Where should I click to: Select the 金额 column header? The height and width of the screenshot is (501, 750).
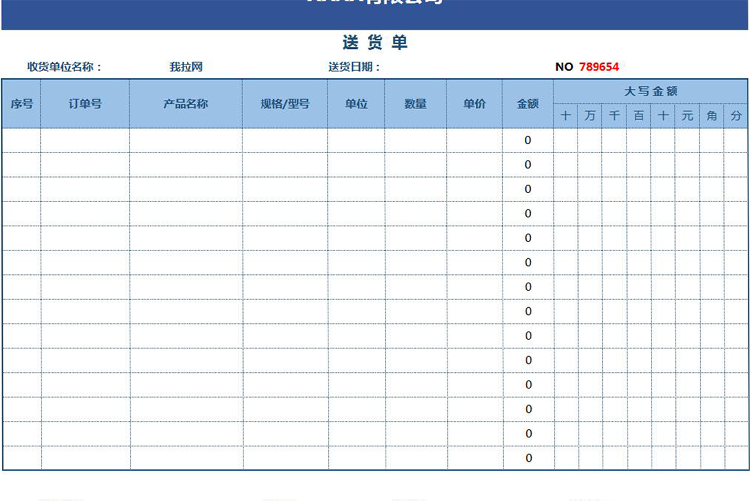pos(528,104)
